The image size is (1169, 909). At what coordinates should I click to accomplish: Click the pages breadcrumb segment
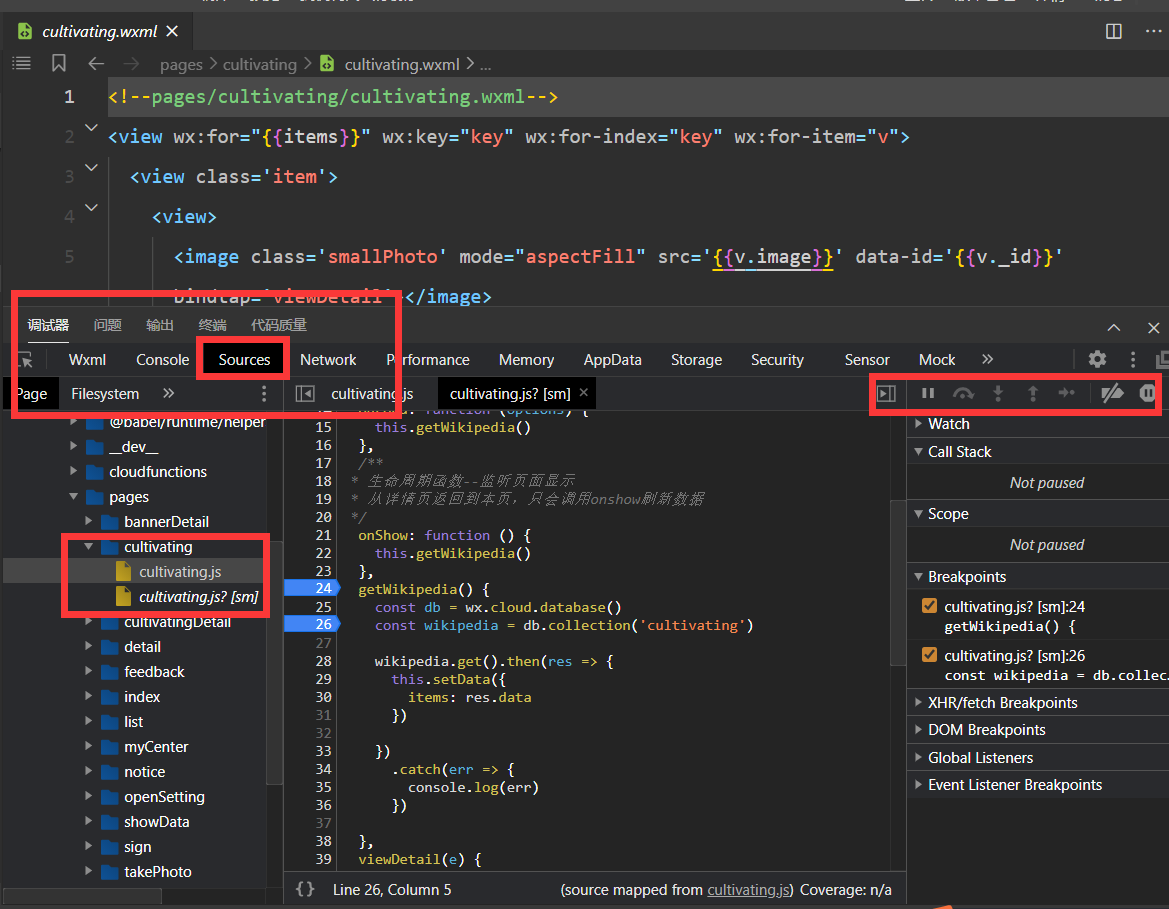[x=181, y=65]
